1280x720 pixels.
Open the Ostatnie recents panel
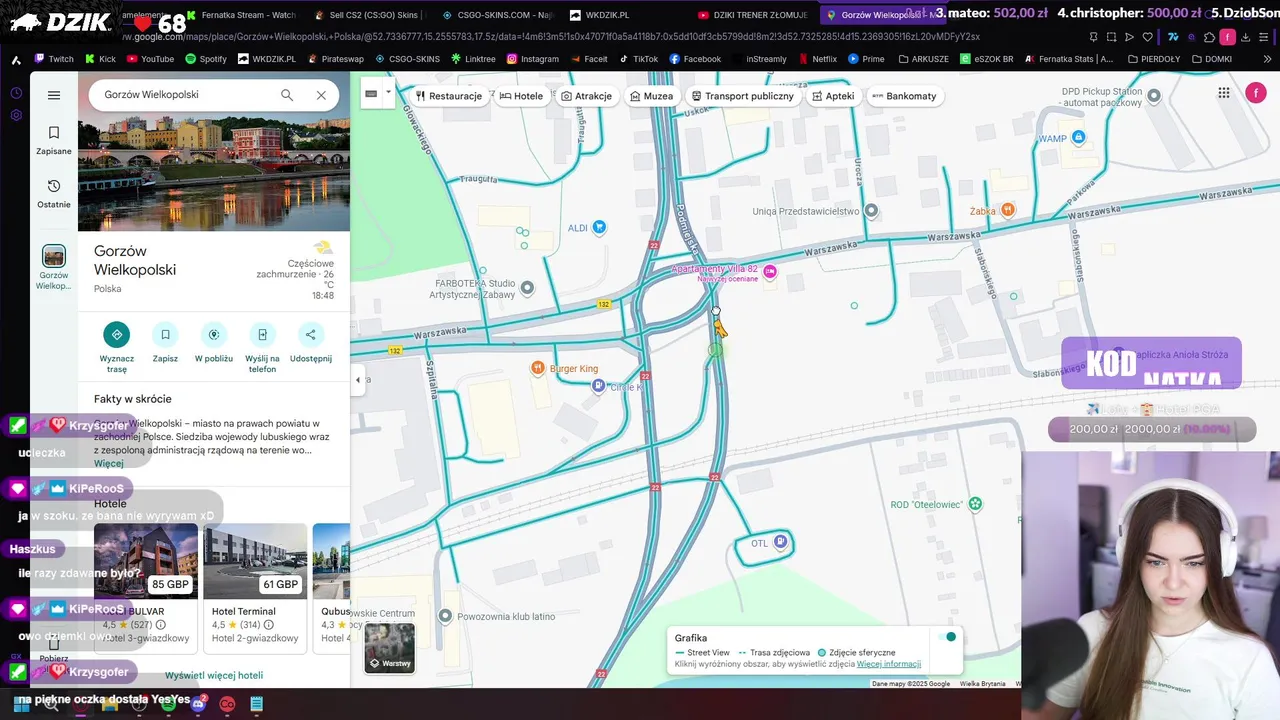coord(54,193)
